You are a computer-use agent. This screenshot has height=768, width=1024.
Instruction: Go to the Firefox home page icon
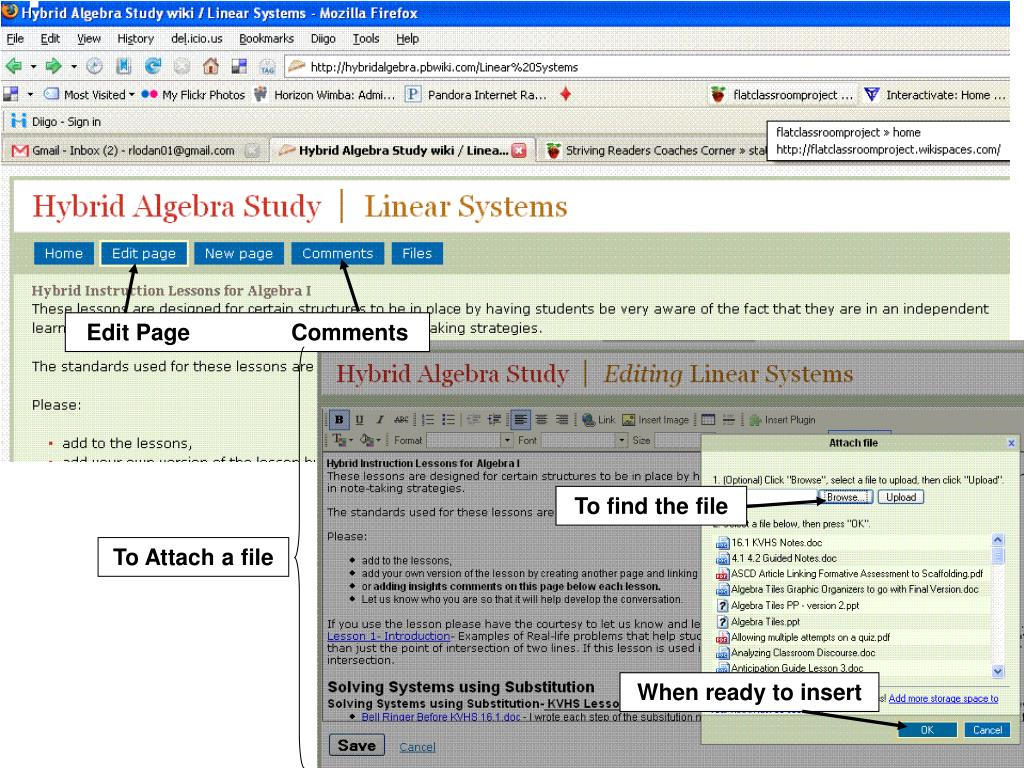(210, 66)
